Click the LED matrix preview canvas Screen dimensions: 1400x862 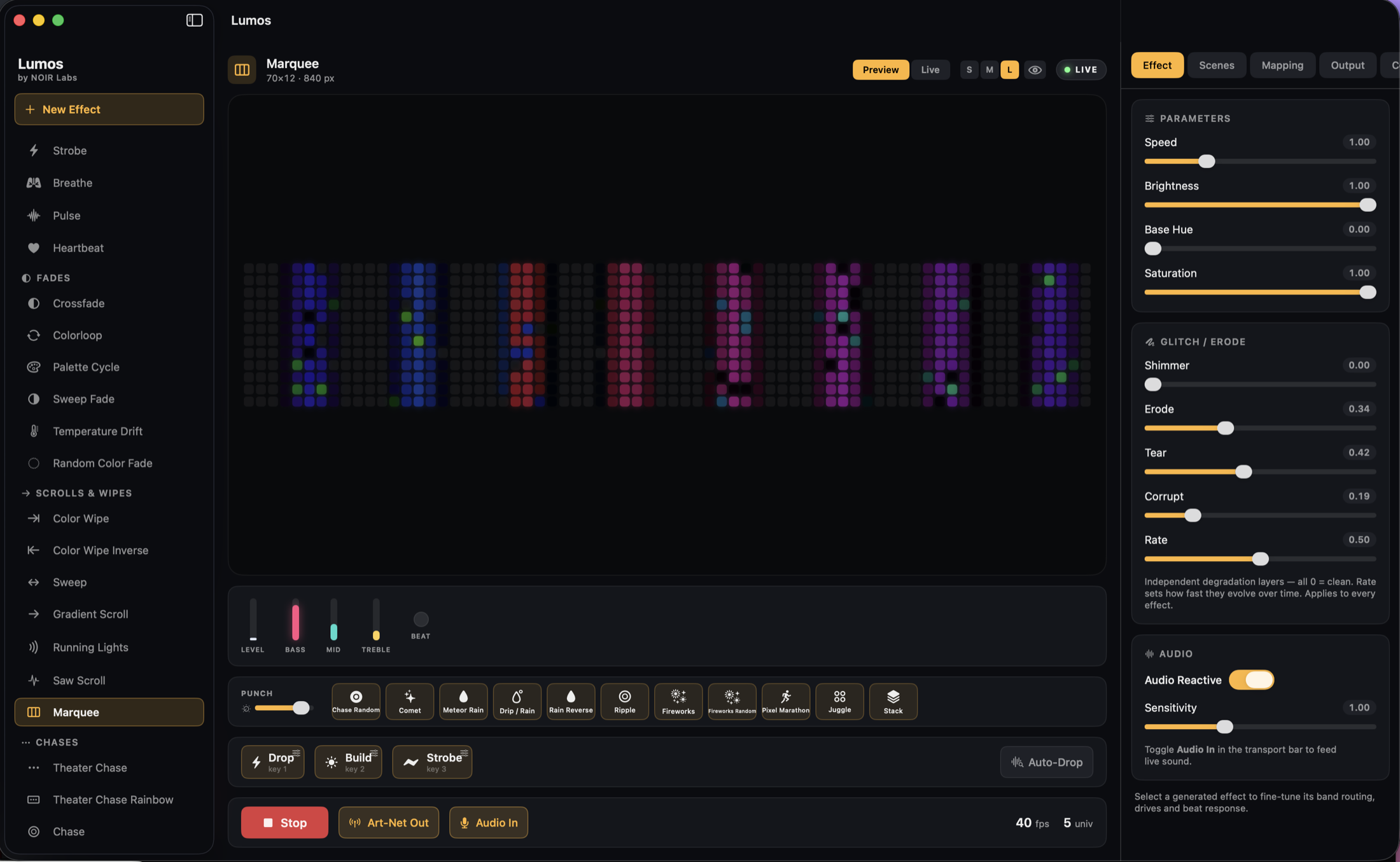pyautogui.click(x=666, y=335)
